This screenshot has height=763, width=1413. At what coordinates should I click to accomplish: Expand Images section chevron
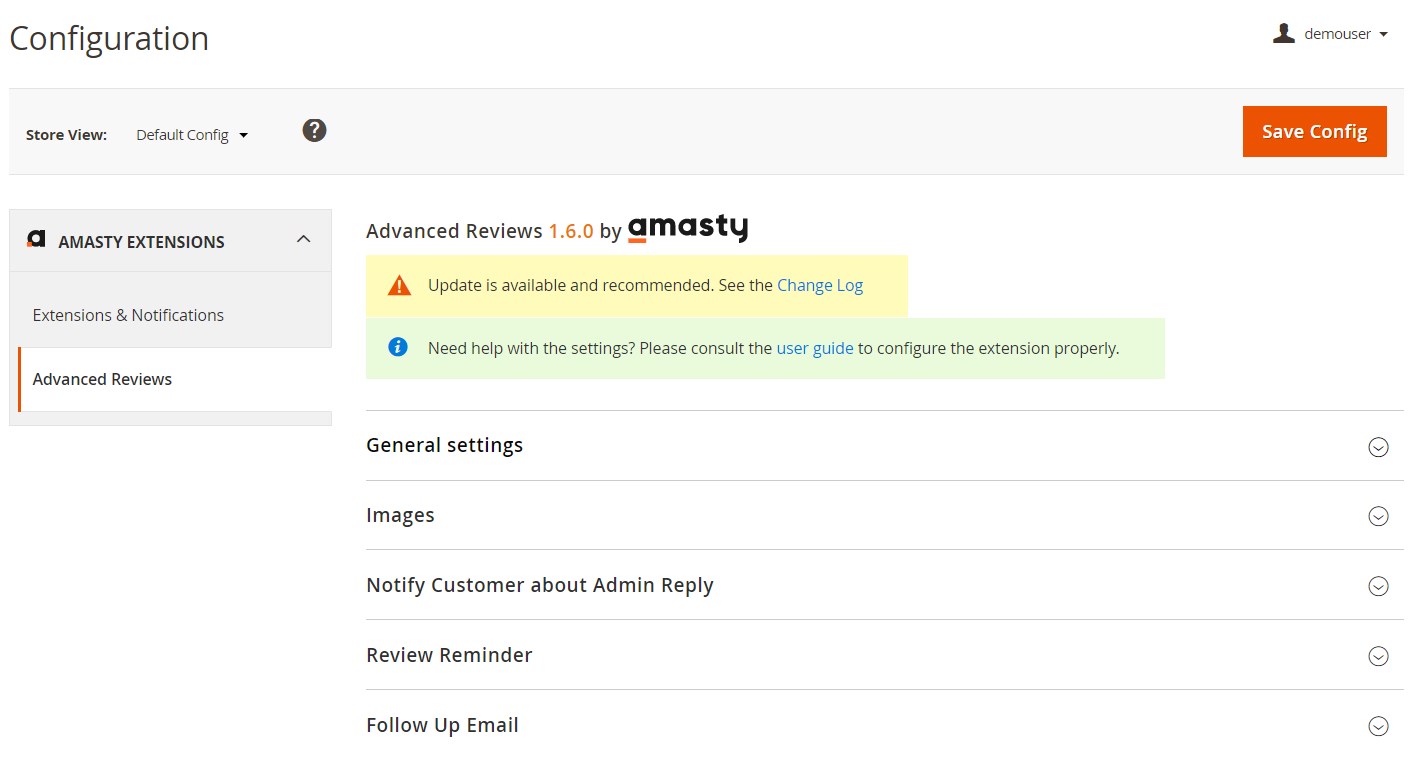click(x=1378, y=516)
